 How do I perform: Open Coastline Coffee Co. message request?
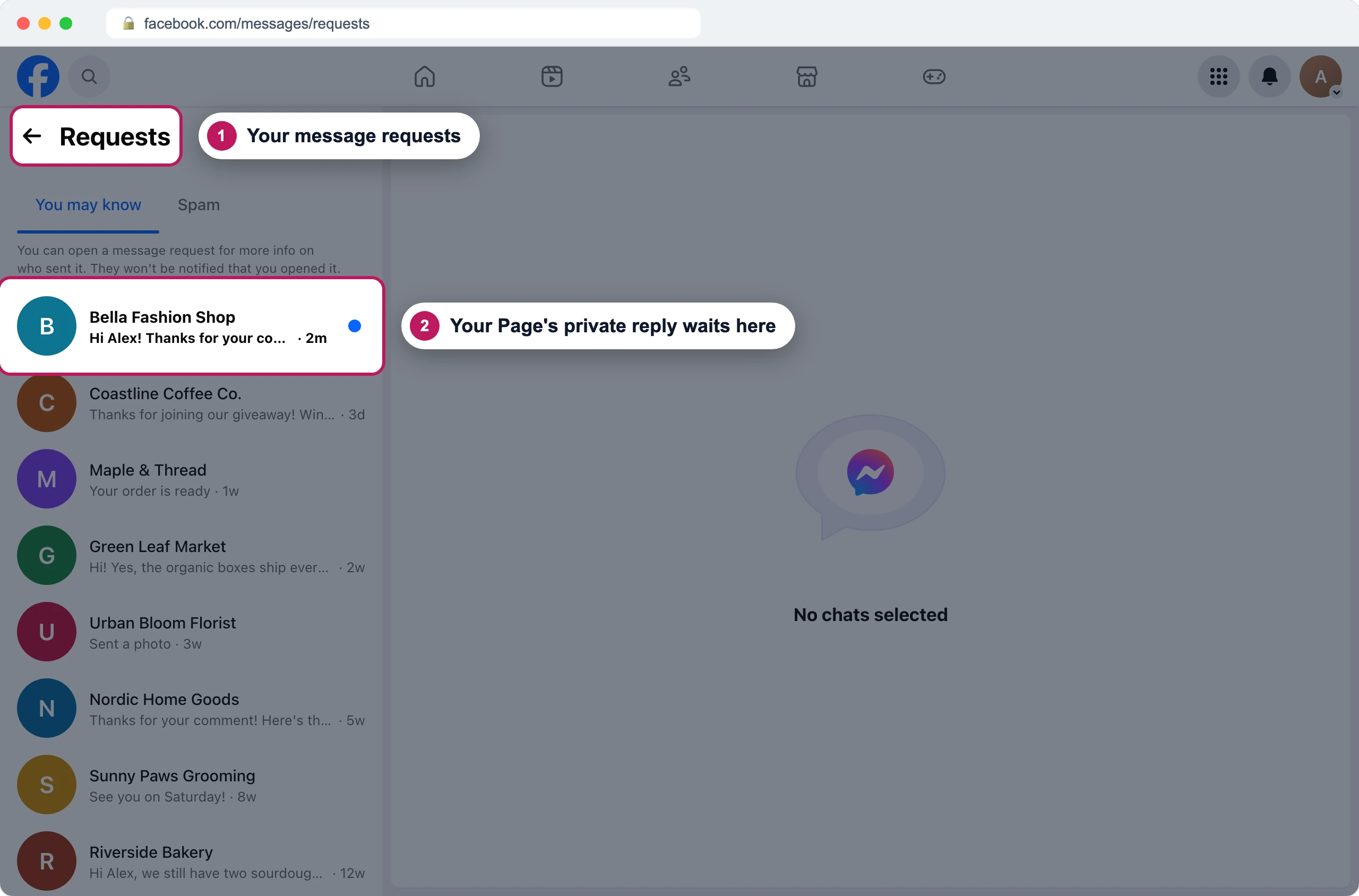192,403
